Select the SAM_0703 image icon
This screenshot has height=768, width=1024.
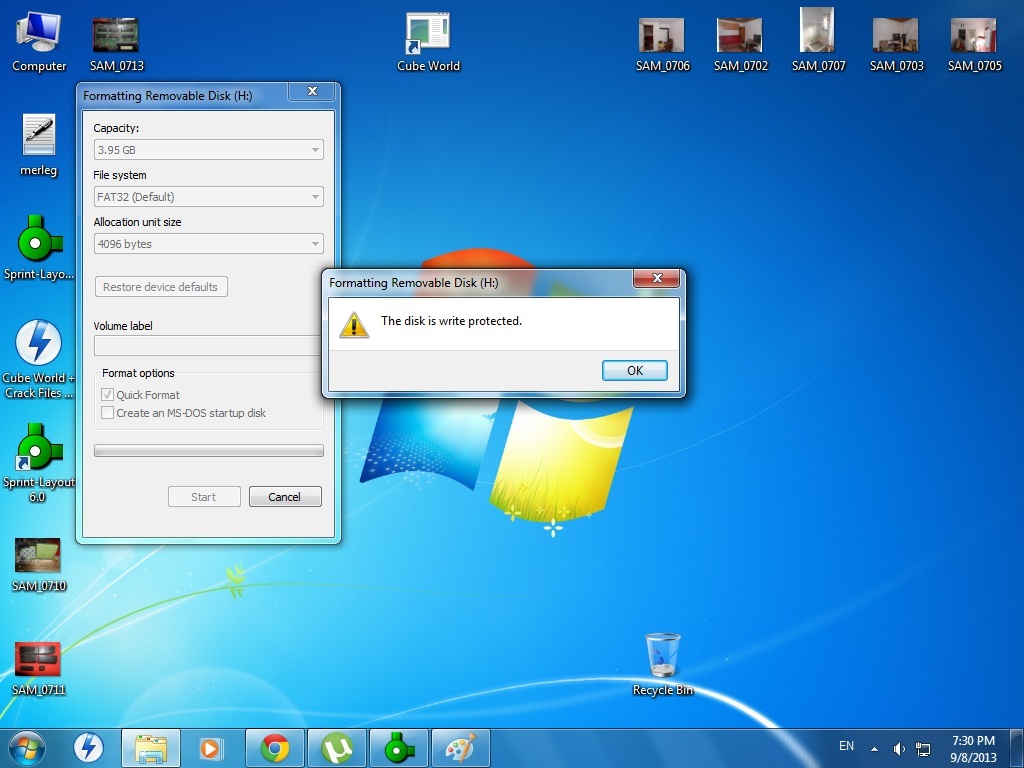click(896, 44)
